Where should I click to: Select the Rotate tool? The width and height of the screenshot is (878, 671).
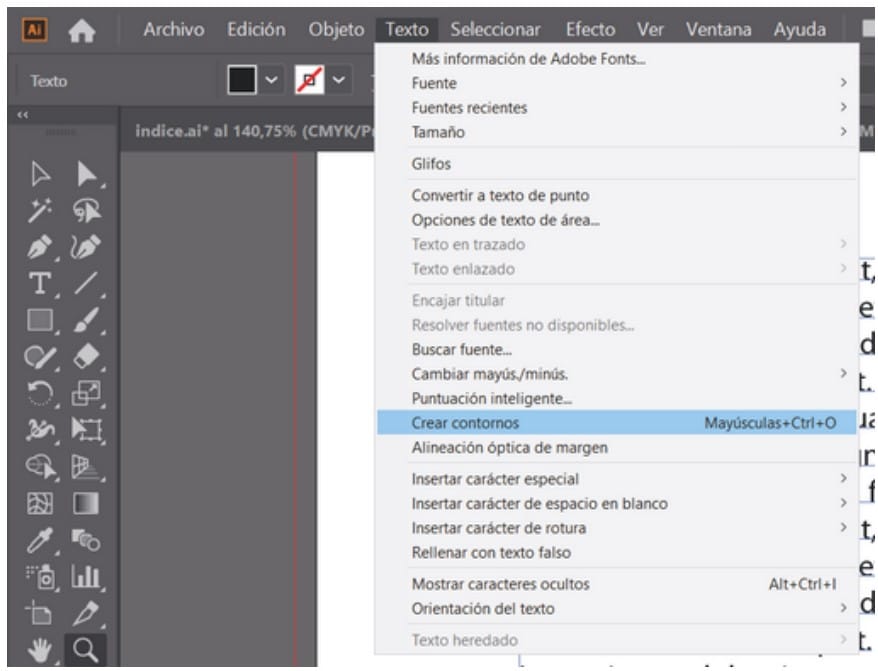[x=40, y=394]
